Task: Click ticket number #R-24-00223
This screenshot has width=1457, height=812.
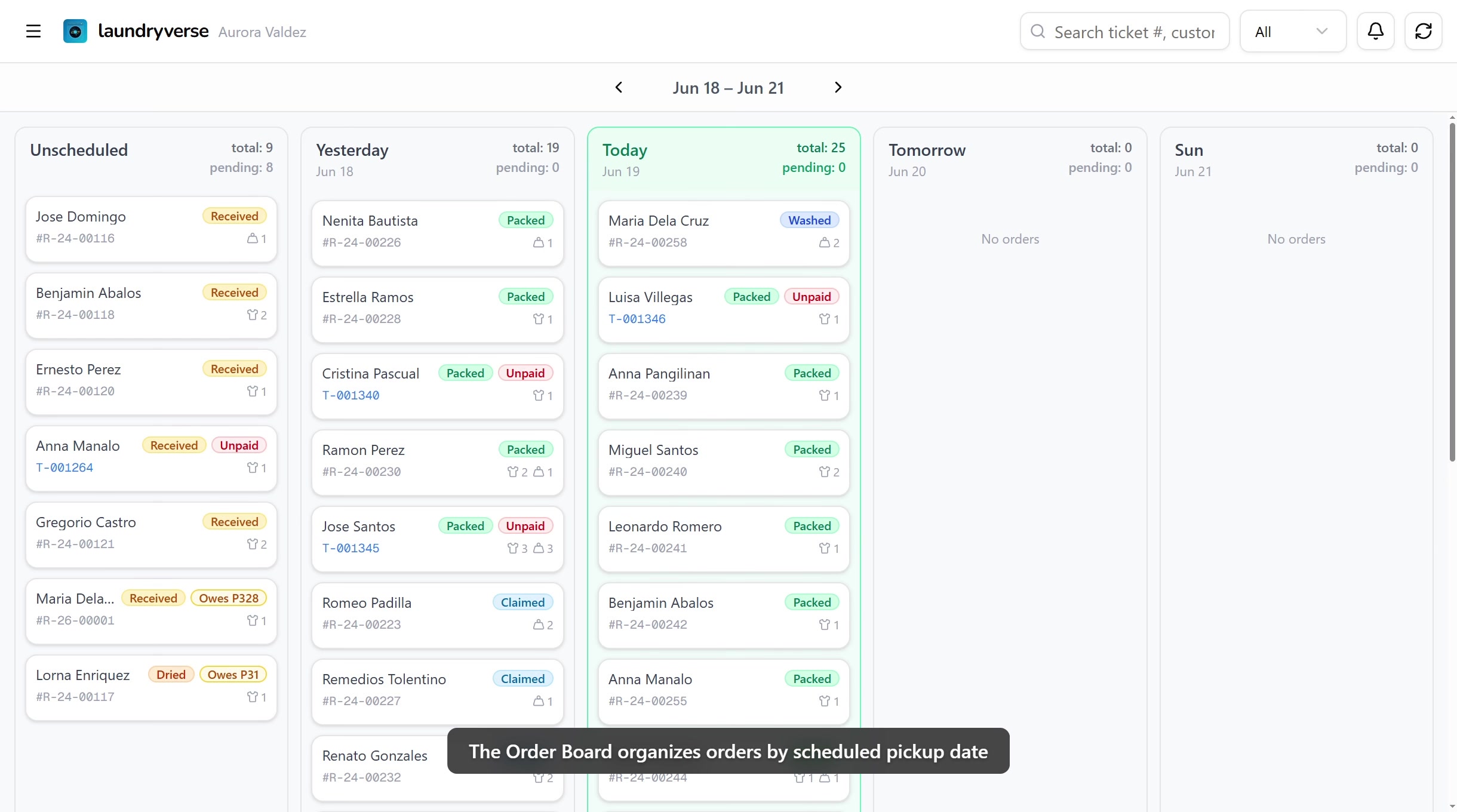Action: pos(362,625)
